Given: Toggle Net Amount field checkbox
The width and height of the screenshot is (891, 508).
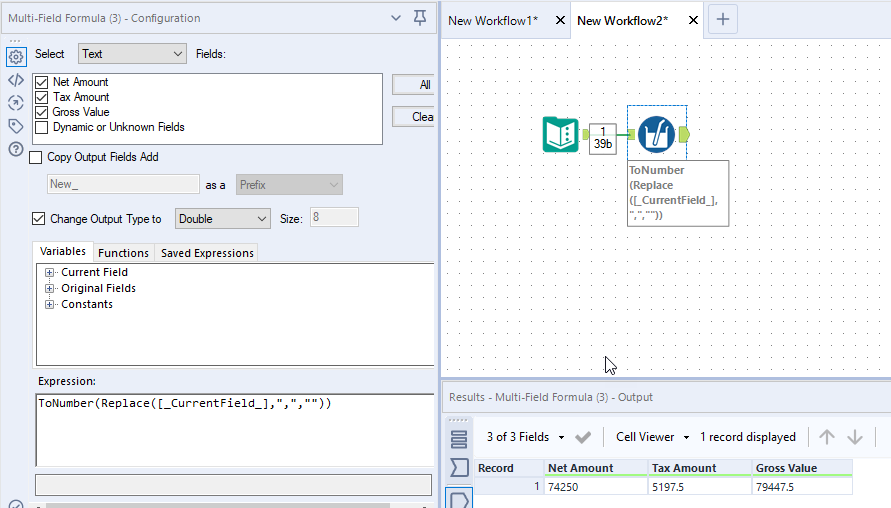Looking at the screenshot, I should pyautogui.click(x=41, y=82).
